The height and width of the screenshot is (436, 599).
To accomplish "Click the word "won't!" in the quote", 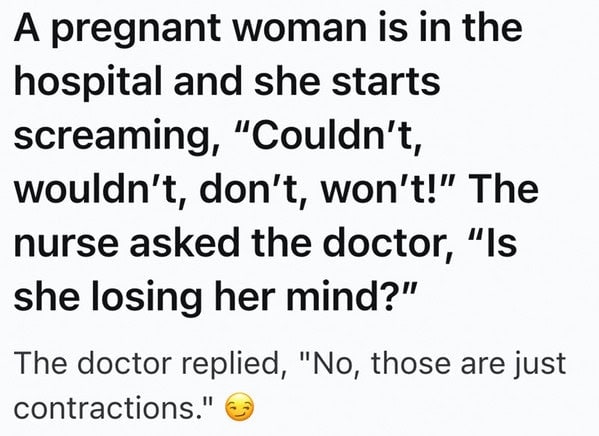I will tap(386, 190).
